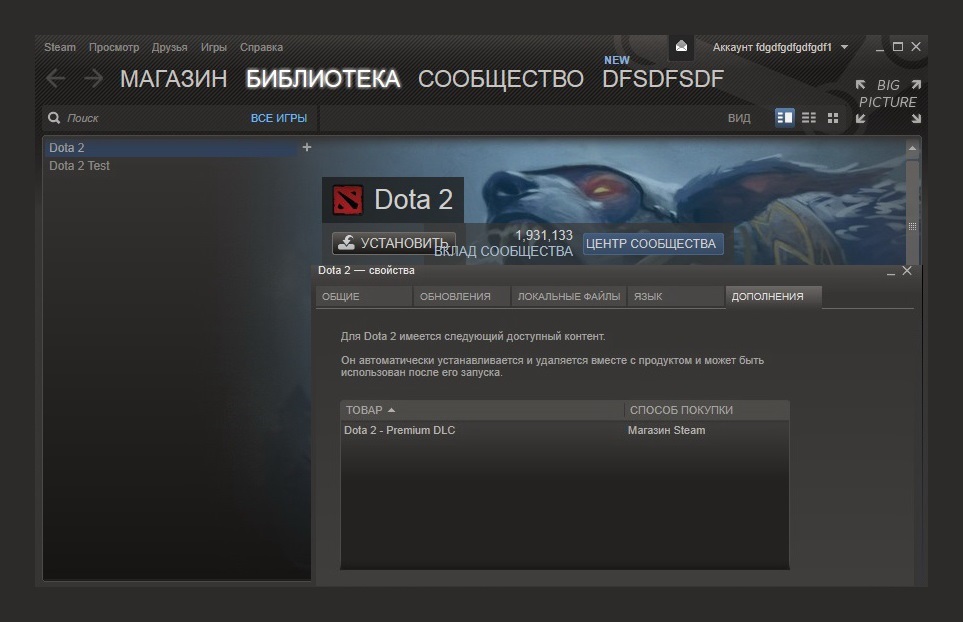
Task: Select Dota 2 - Premium DLC row
Action: (x=564, y=430)
